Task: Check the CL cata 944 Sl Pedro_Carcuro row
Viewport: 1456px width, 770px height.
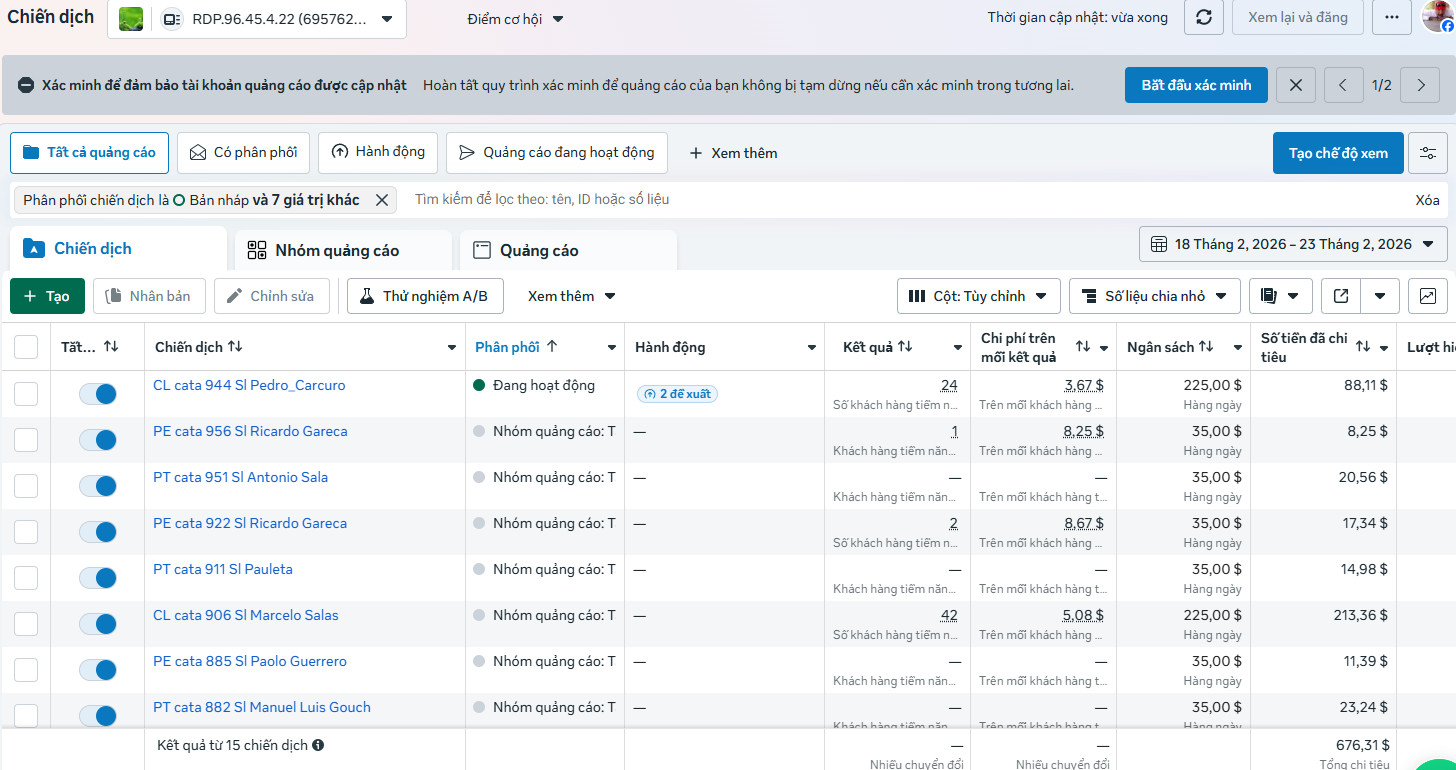Action: tap(26, 394)
